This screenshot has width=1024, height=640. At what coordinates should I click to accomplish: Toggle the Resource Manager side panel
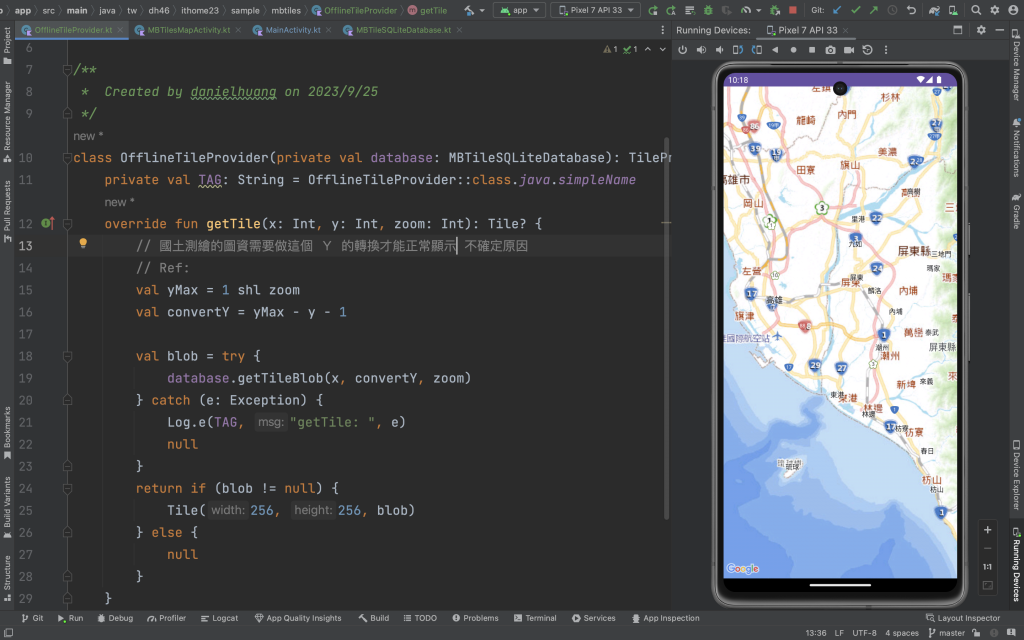click(7, 121)
